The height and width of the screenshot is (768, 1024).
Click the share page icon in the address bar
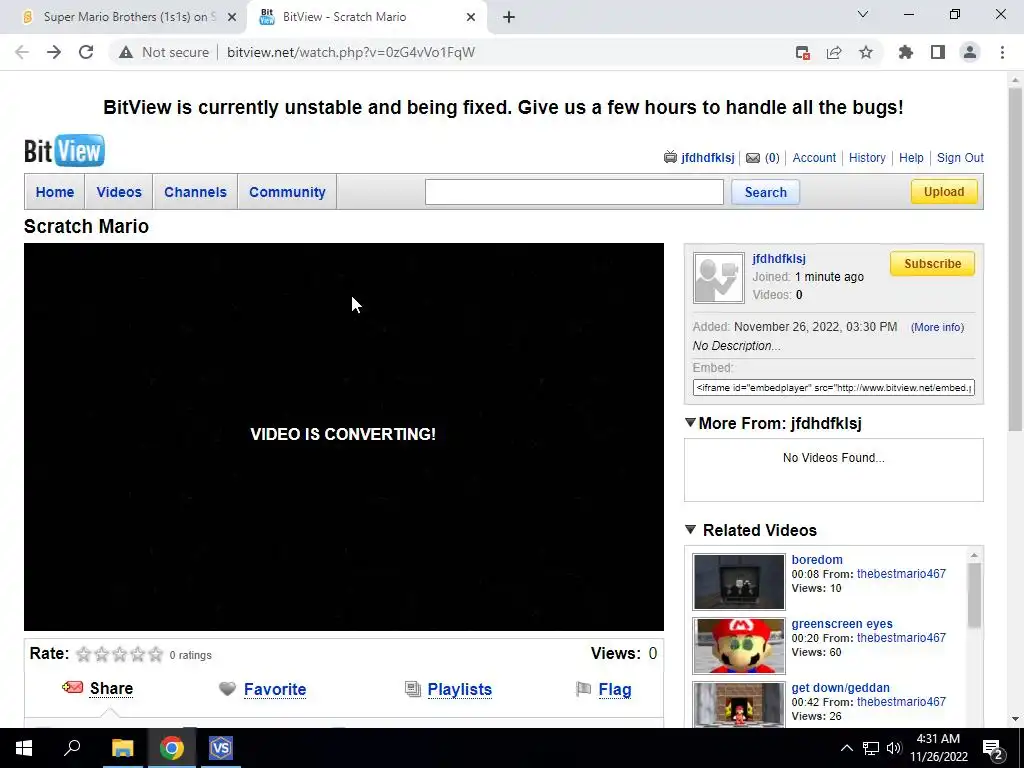834,52
